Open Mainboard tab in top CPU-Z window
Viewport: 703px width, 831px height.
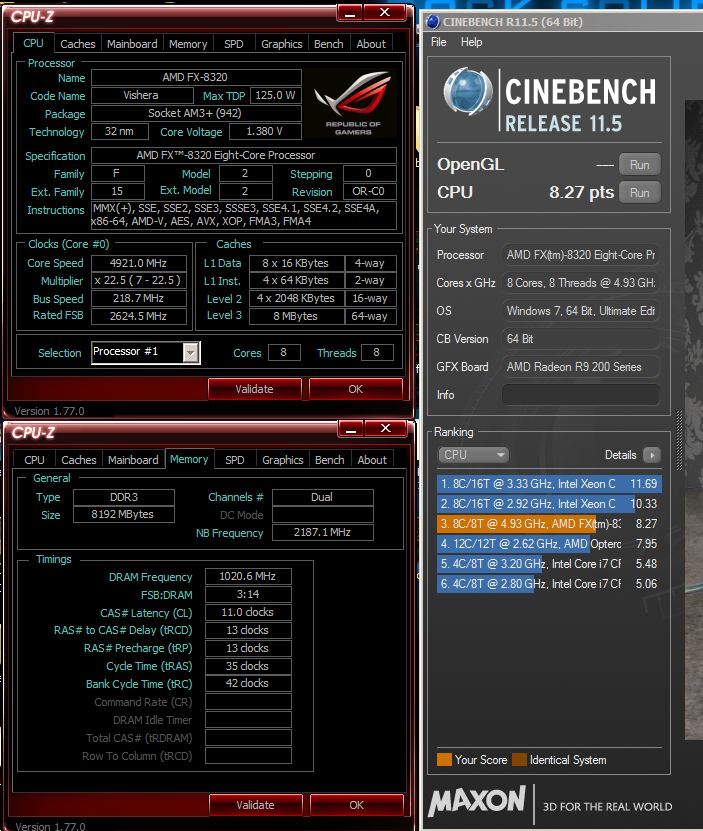click(132, 44)
